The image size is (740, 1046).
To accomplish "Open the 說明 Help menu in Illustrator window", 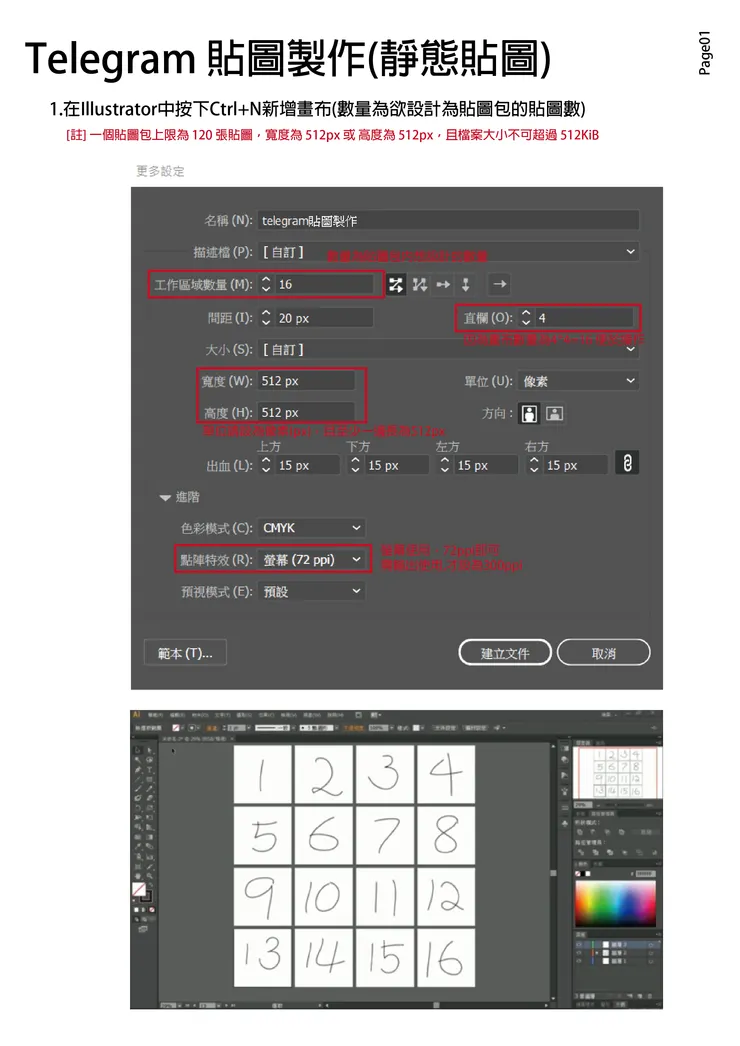I will pos(335,714).
